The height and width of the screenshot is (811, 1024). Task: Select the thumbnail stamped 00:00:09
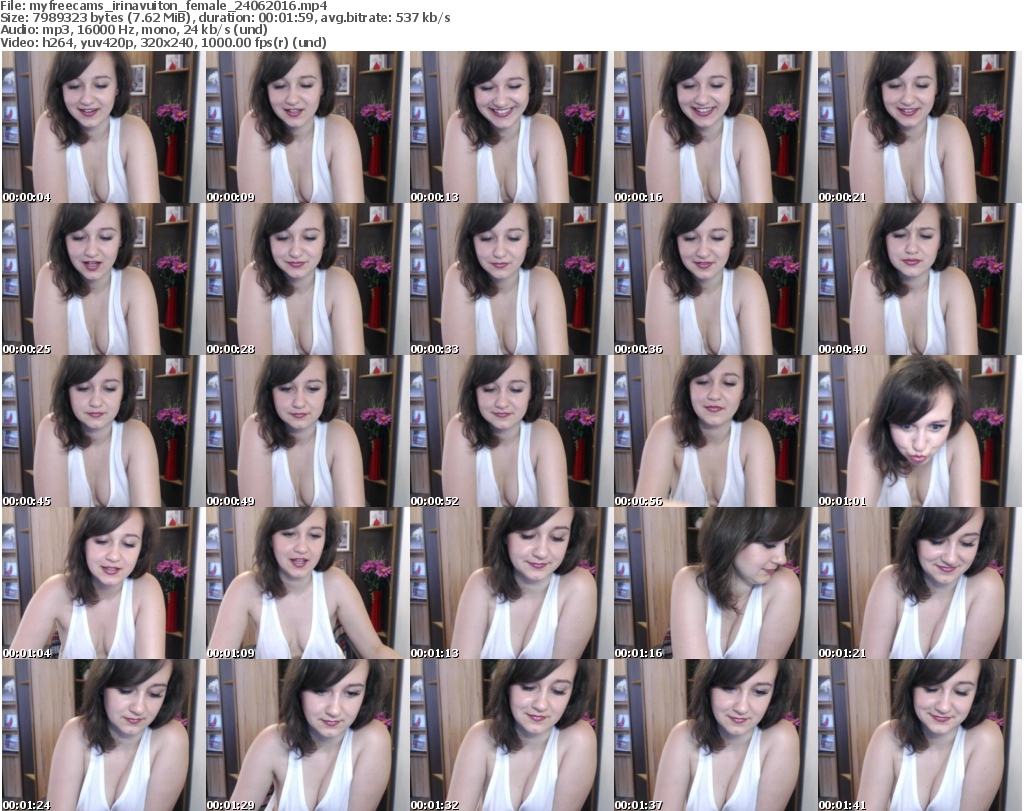pyautogui.click(x=308, y=127)
